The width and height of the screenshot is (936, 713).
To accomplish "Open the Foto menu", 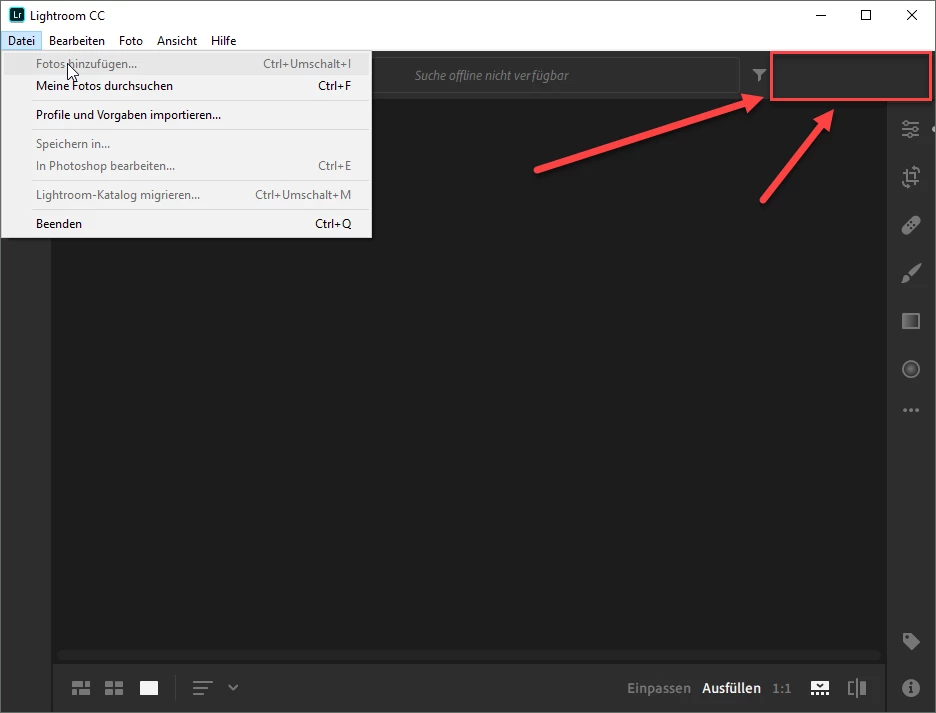I will click(131, 41).
